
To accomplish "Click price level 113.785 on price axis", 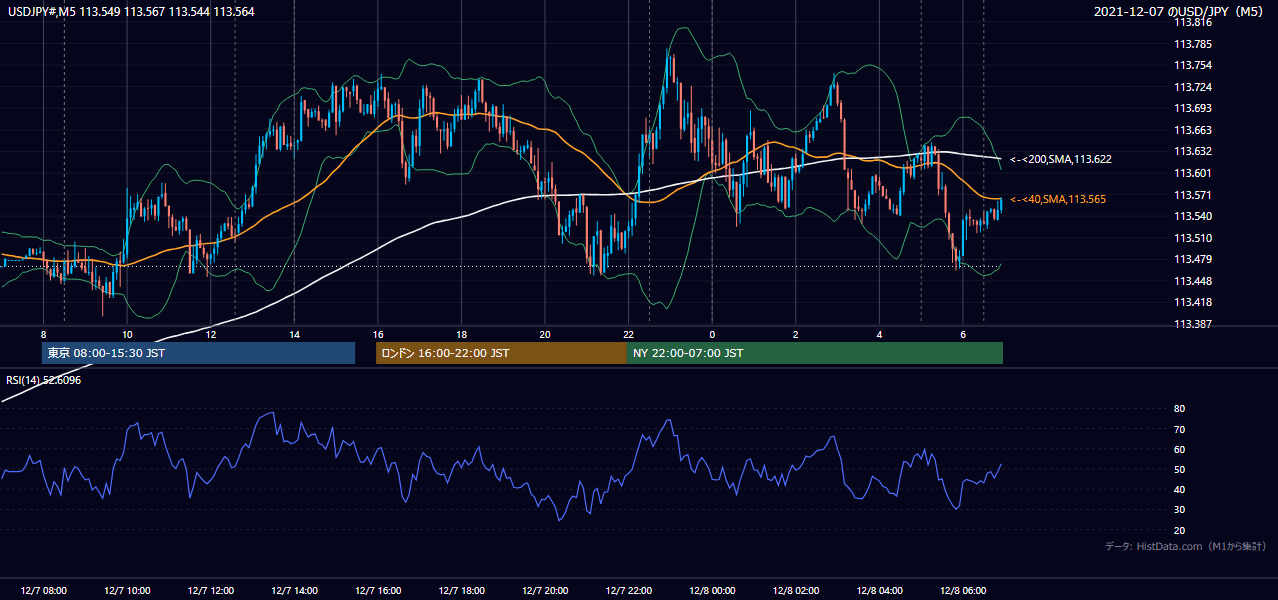I will [1194, 44].
